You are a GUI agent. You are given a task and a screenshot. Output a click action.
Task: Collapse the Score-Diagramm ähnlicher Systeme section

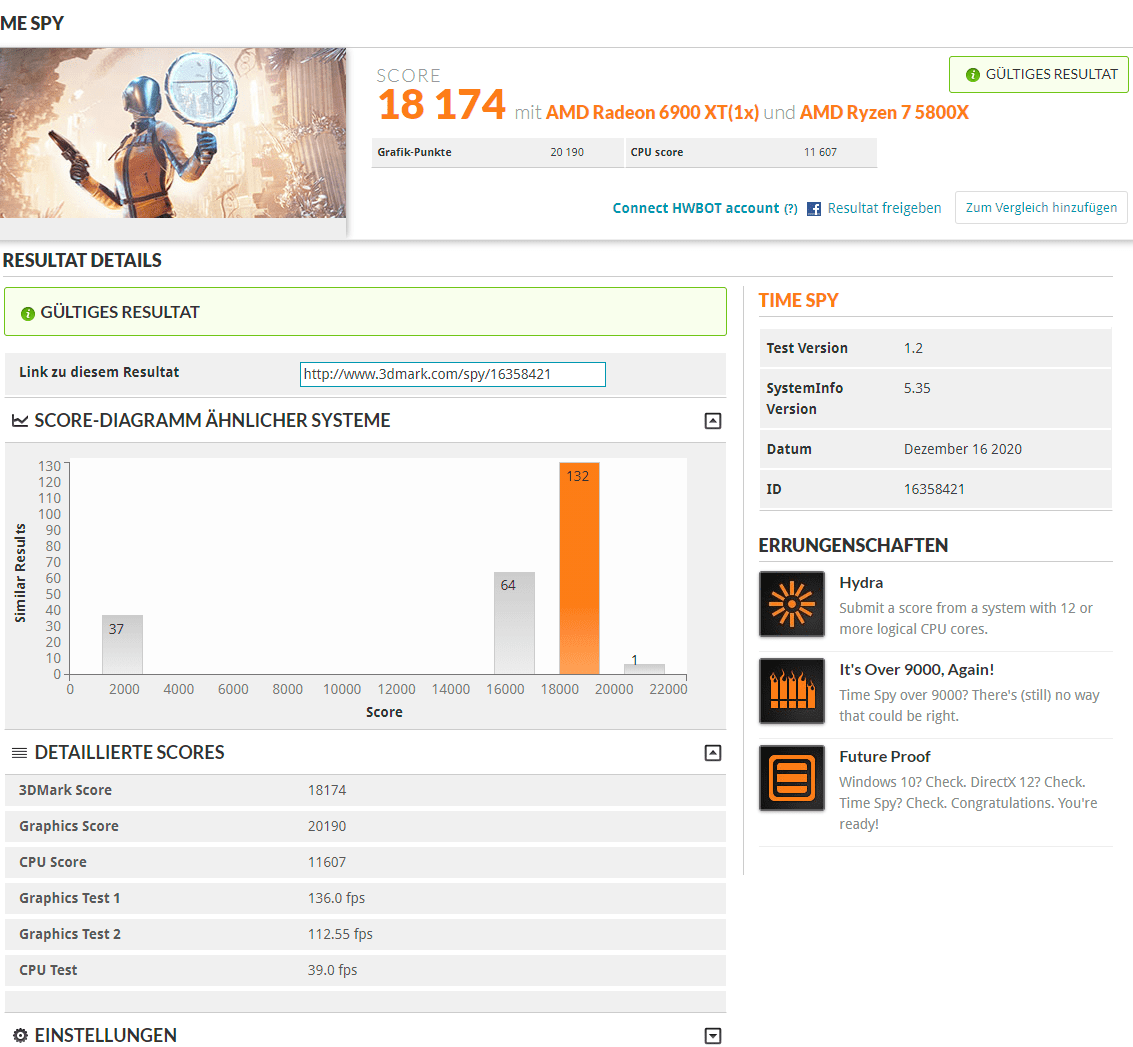pos(712,421)
